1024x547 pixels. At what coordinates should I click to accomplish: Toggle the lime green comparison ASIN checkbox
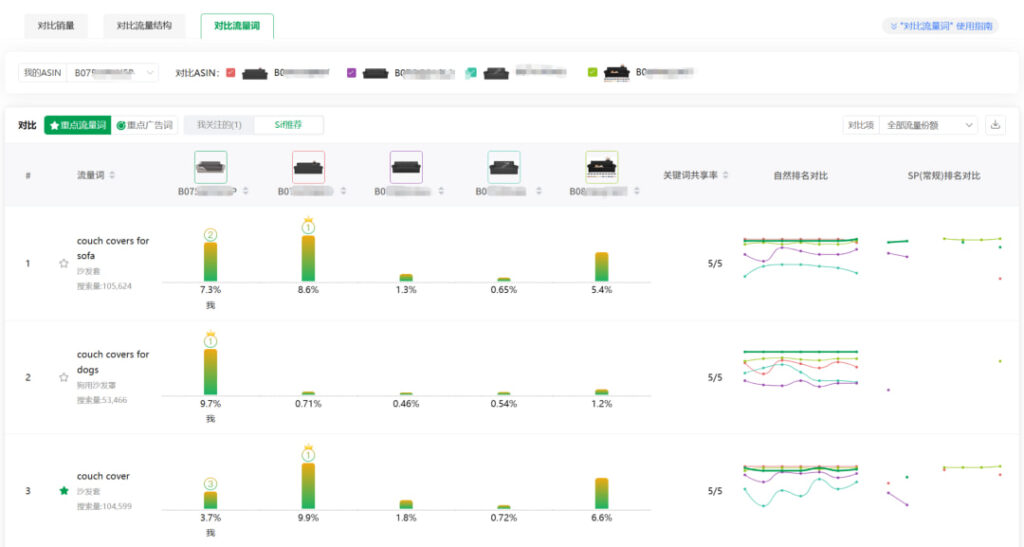(593, 73)
